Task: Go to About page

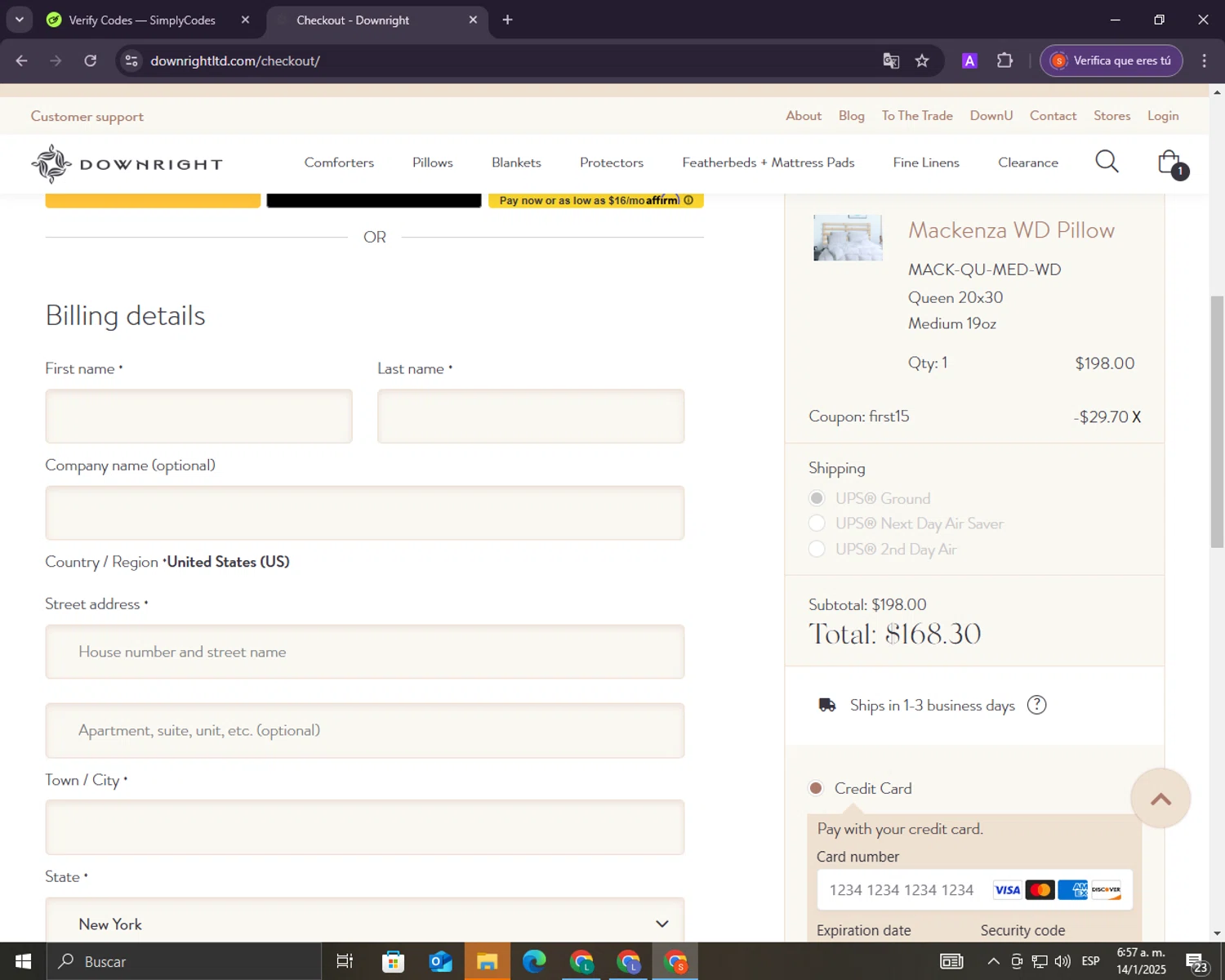Action: tap(804, 115)
